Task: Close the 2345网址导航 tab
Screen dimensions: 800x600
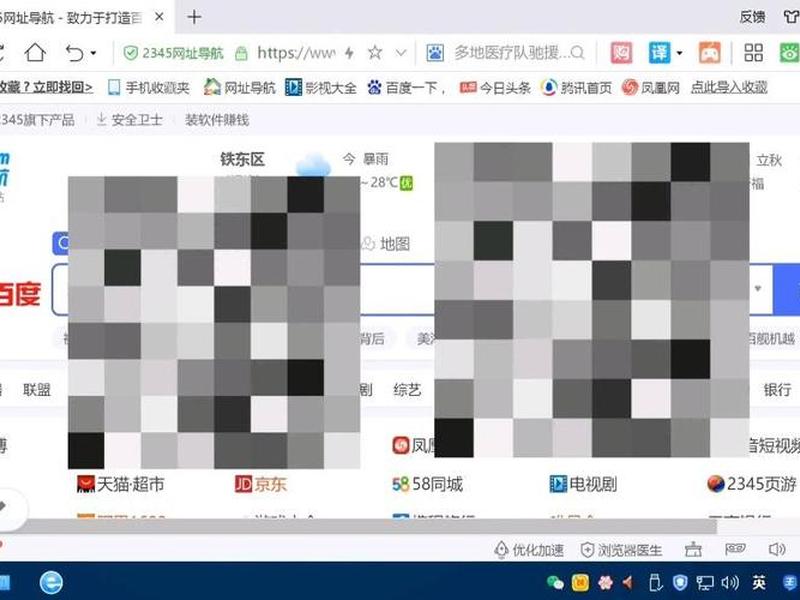Action: pos(159,17)
